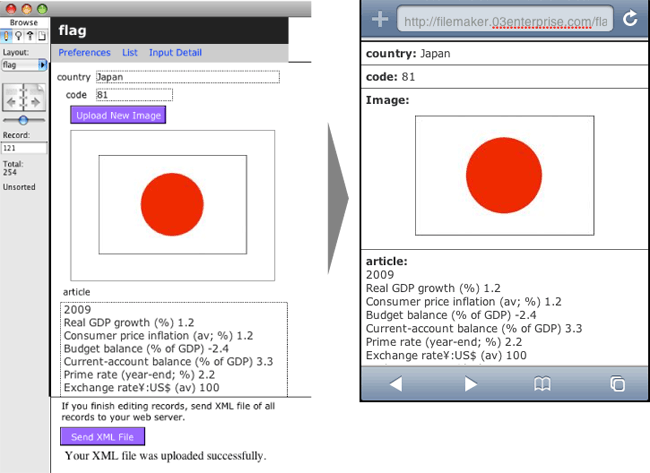Click the Upload New Image button
The image size is (650, 473).
point(118,115)
